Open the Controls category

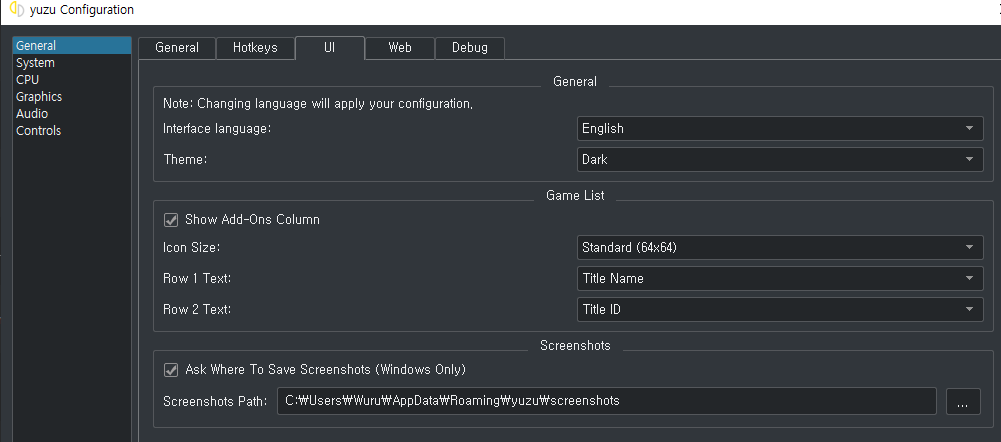tap(72, 130)
